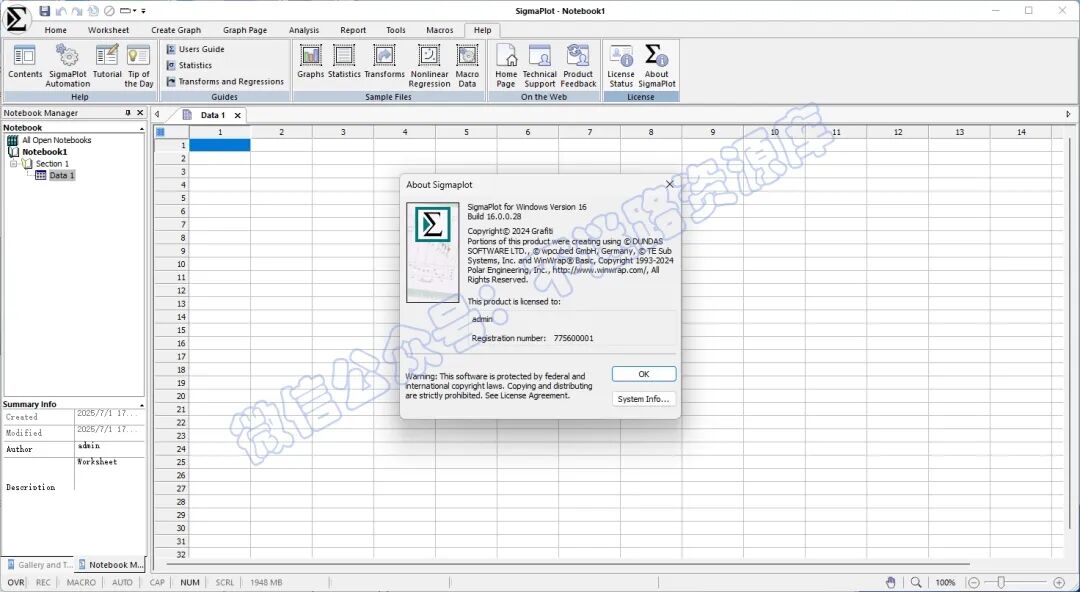Image resolution: width=1080 pixels, height=592 pixels.
Task: Toggle OVR overwrite mode indicator
Action: (15, 582)
